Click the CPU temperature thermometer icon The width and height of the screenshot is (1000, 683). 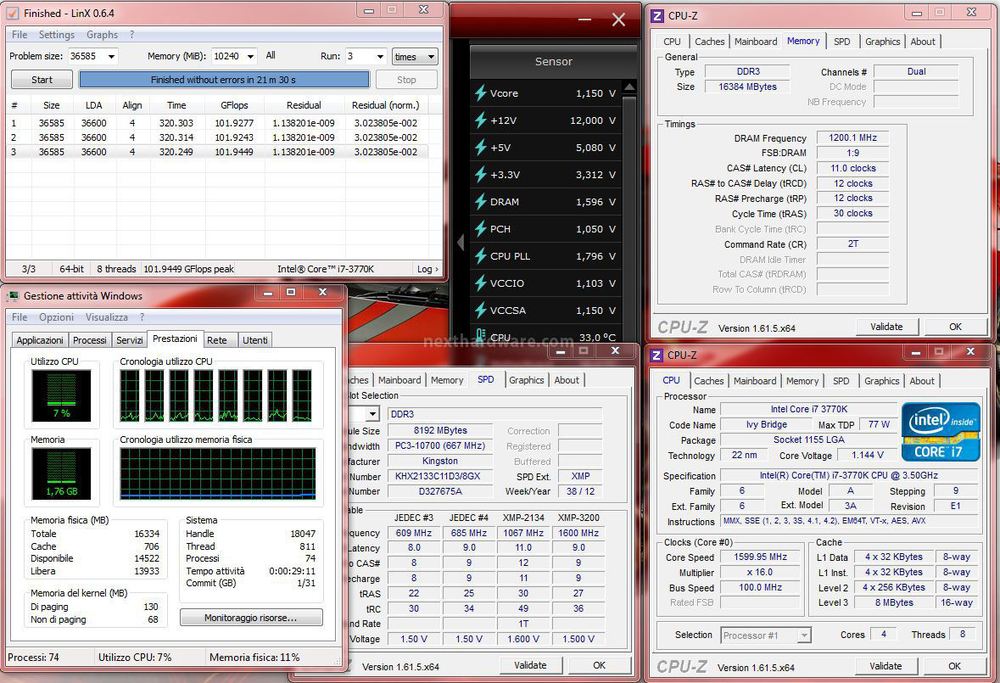[480, 335]
